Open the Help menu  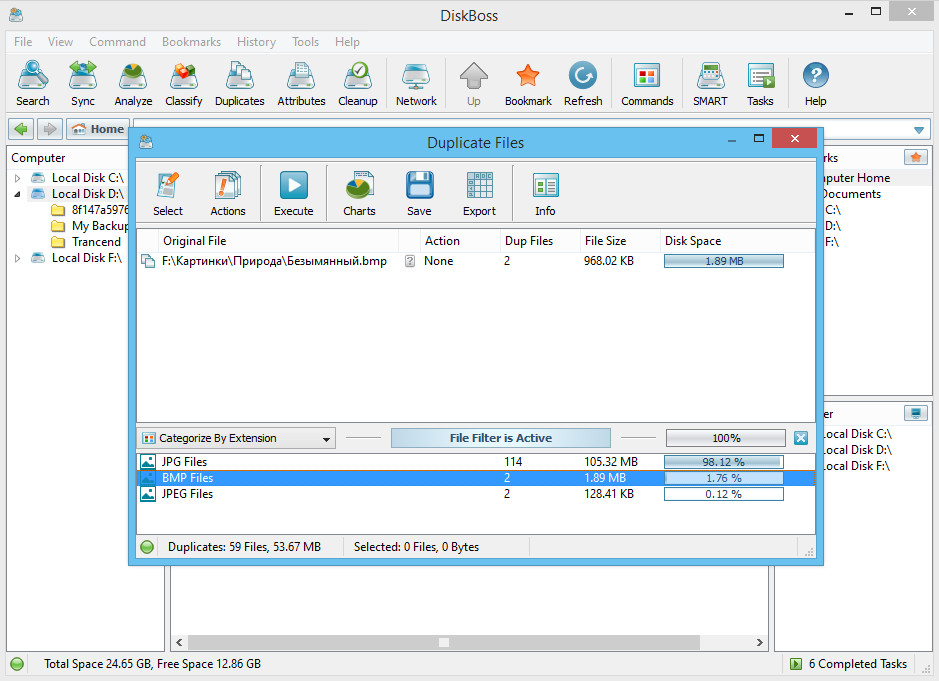(x=347, y=42)
